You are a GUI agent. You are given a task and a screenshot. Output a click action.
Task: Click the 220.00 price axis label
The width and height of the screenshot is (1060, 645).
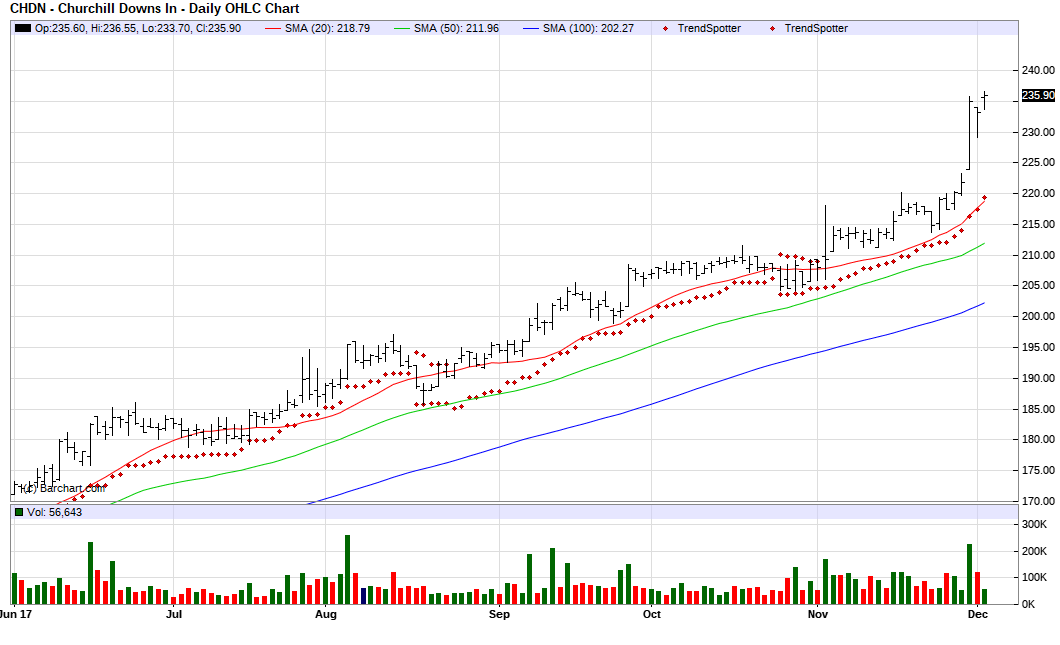pos(1038,193)
